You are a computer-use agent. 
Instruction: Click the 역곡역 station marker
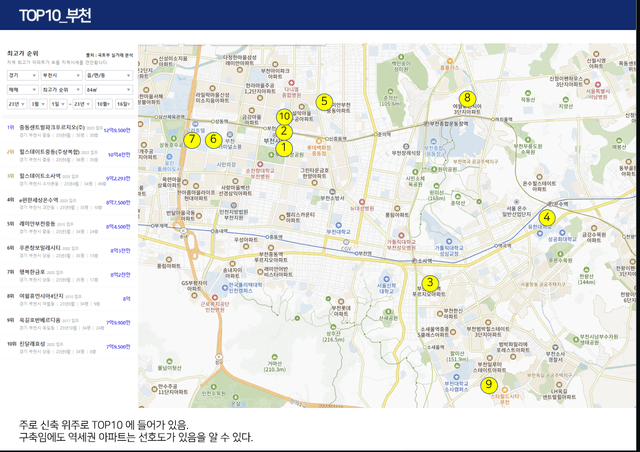(496, 246)
